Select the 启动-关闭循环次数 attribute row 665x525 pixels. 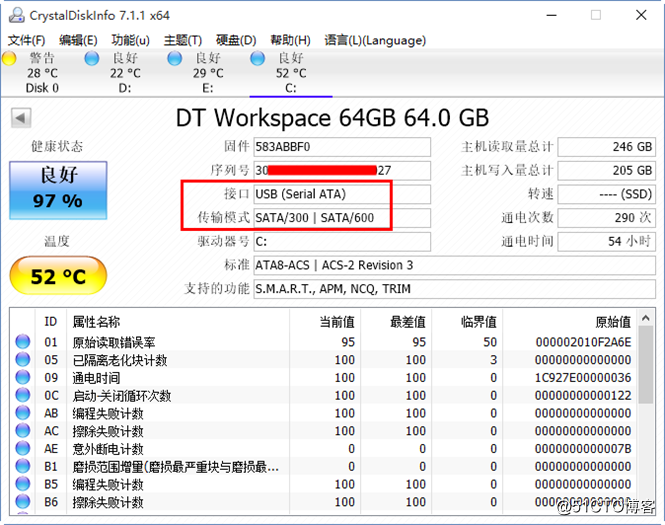tap(324, 395)
